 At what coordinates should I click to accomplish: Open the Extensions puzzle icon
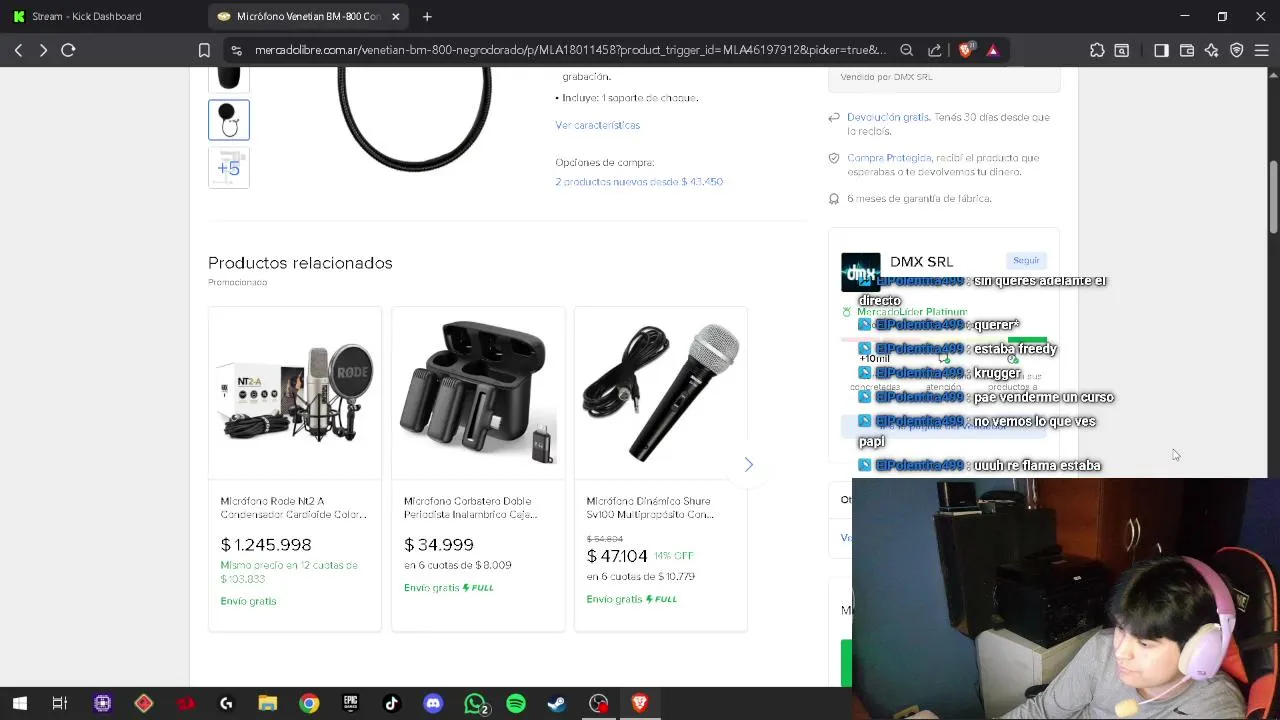(x=1097, y=50)
